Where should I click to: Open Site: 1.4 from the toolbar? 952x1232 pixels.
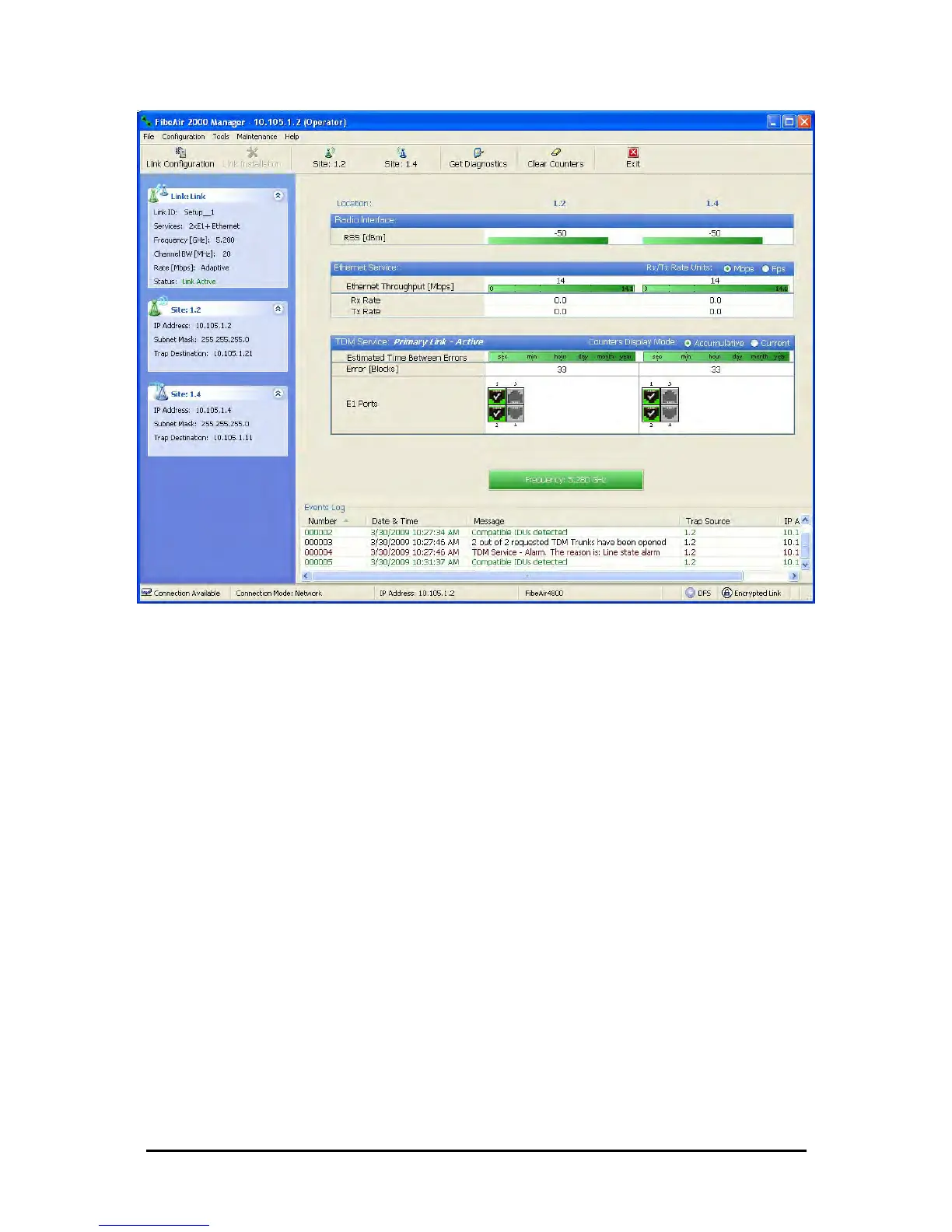tap(401, 158)
